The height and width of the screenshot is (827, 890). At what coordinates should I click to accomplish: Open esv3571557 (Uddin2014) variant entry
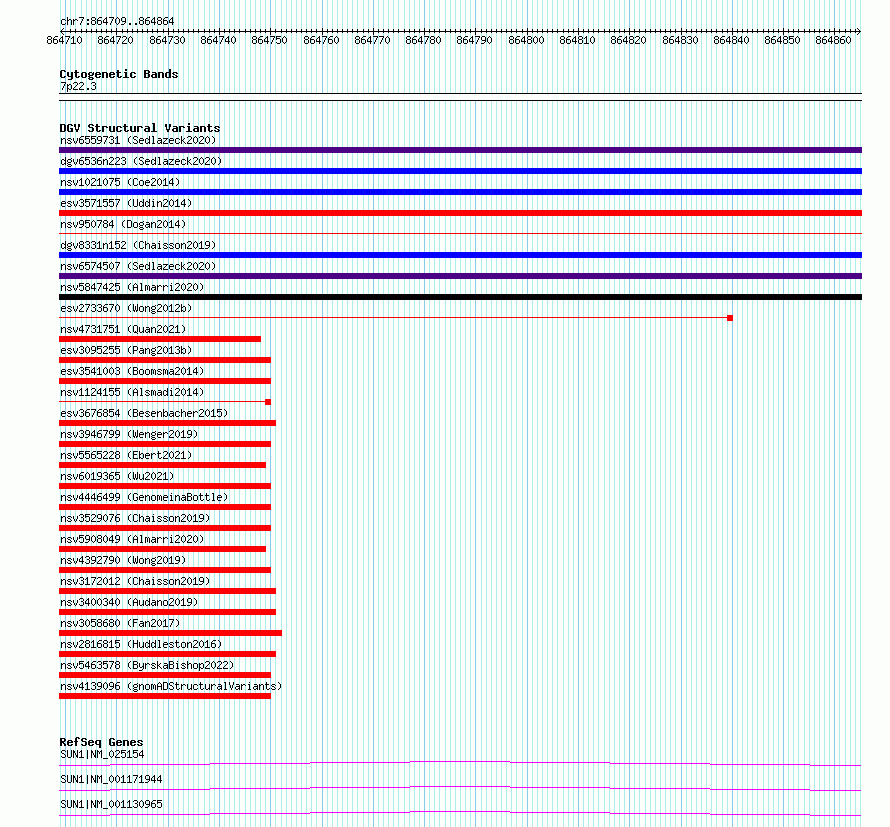tap(126, 203)
